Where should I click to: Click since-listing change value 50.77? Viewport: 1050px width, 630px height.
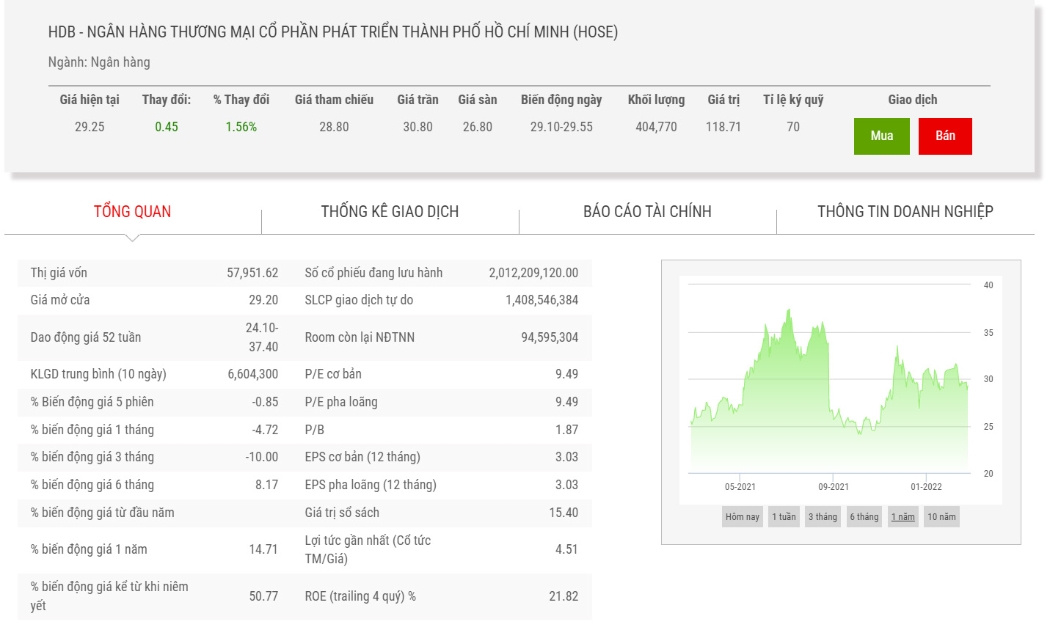(x=263, y=596)
